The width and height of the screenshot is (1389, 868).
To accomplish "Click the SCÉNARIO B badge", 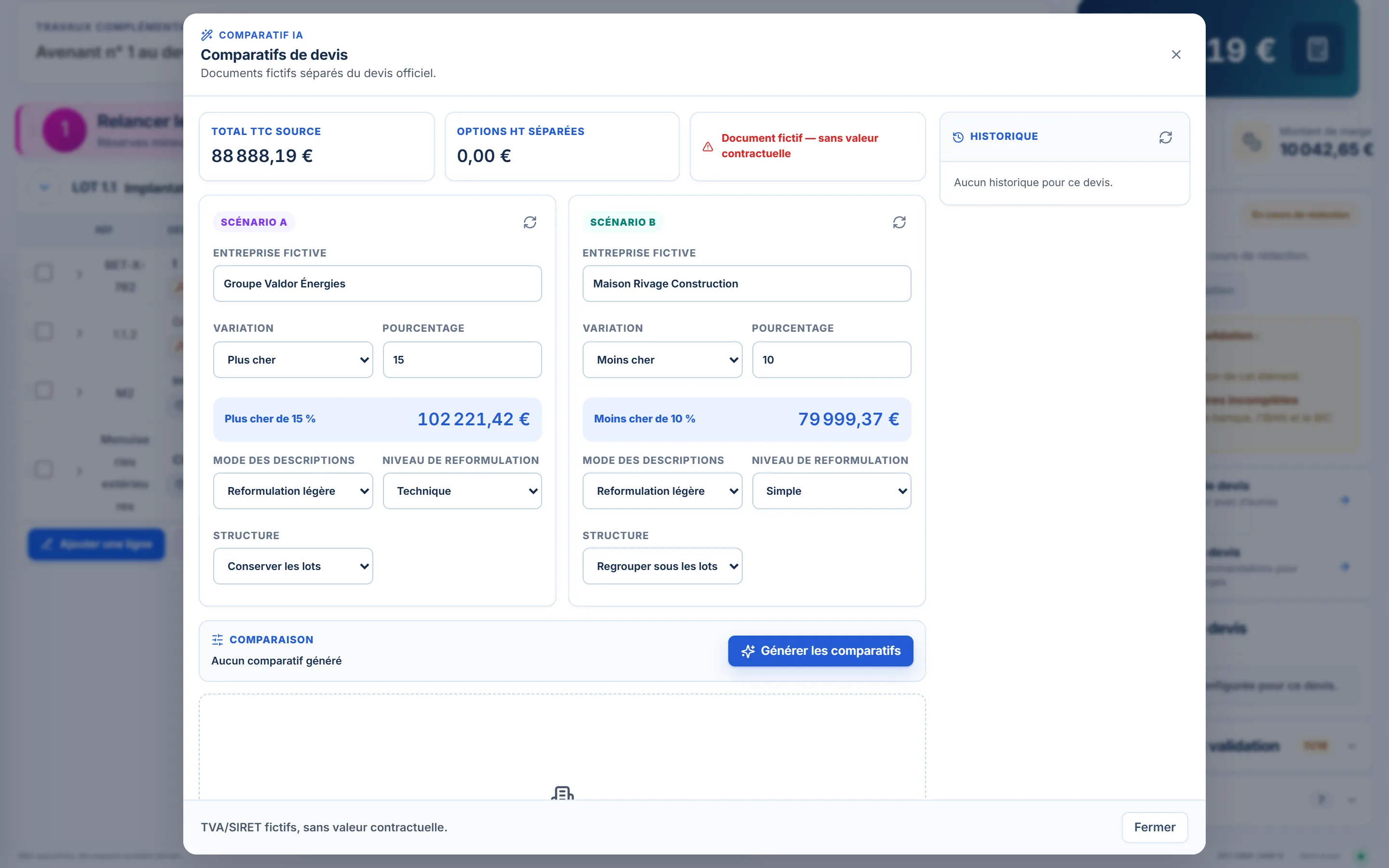I will [623, 222].
